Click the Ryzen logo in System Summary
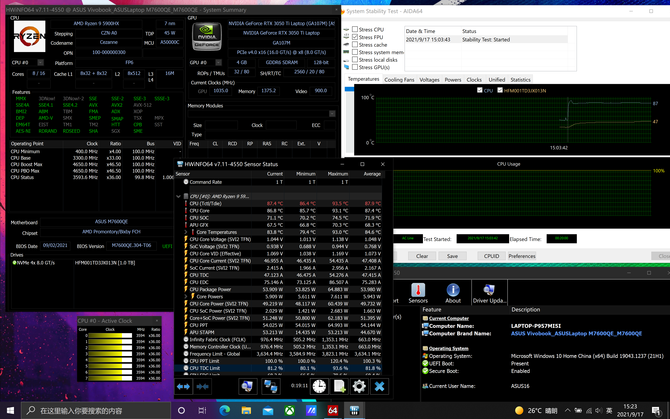This screenshot has height=419, width=670. tap(29, 36)
